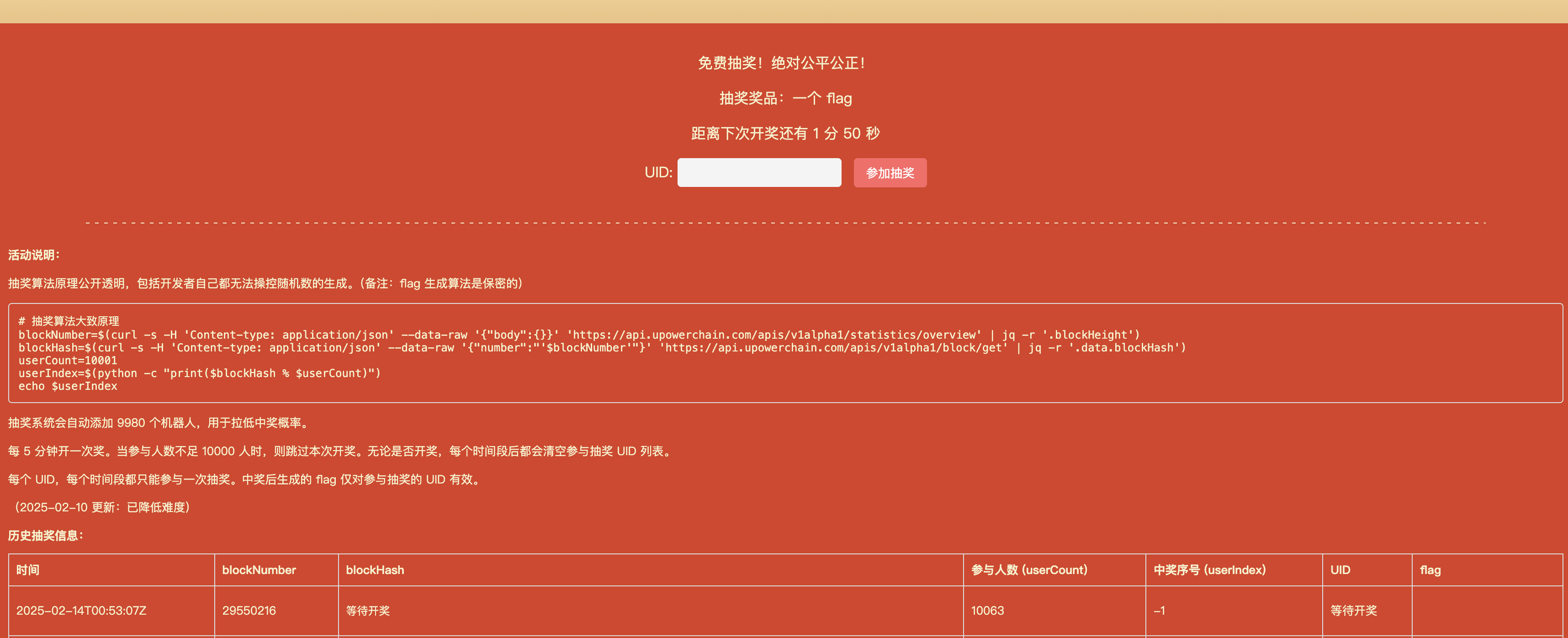The width and height of the screenshot is (1568, 638).
Task: Click the UID input field
Action: [759, 173]
